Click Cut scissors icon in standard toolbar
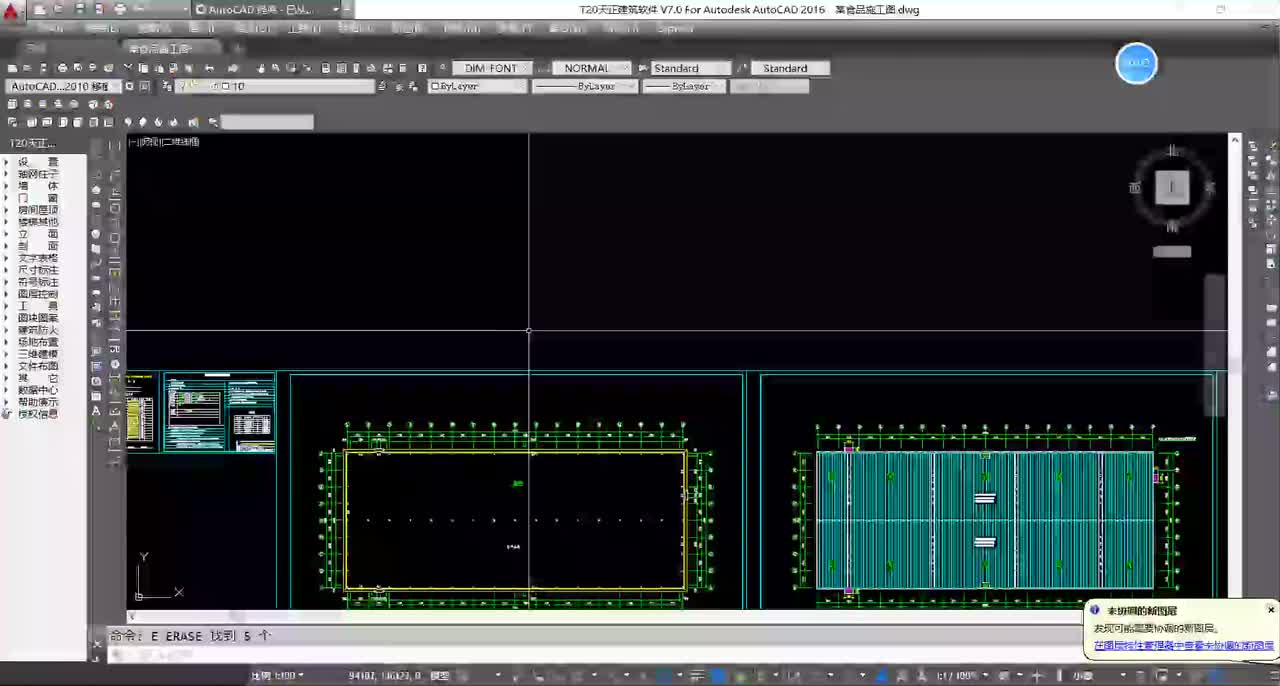Viewport: 1280px width, 686px height. [x=128, y=68]
